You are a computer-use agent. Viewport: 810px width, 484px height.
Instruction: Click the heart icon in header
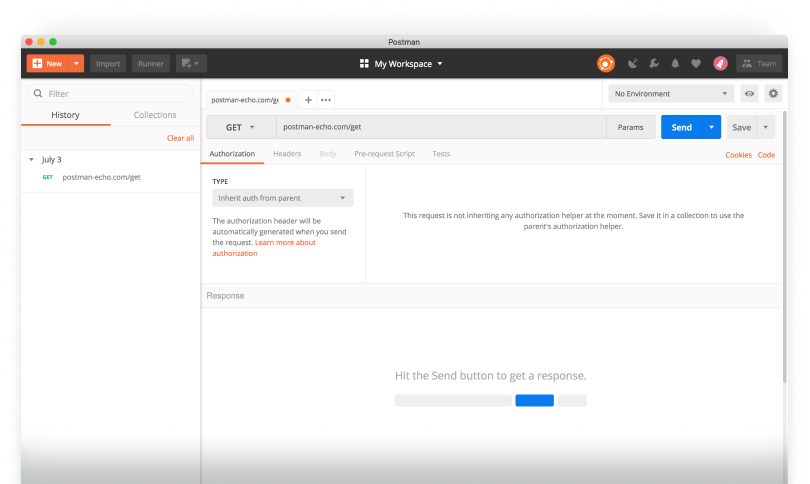(696, 64)
